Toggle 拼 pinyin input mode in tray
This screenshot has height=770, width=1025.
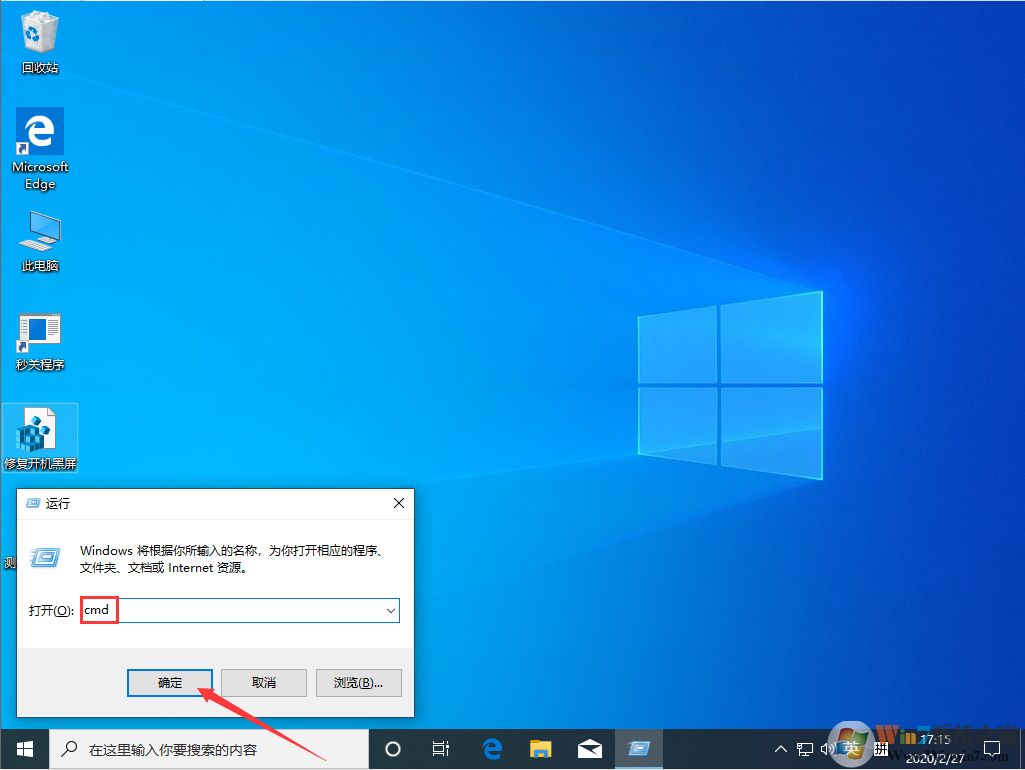881,748
